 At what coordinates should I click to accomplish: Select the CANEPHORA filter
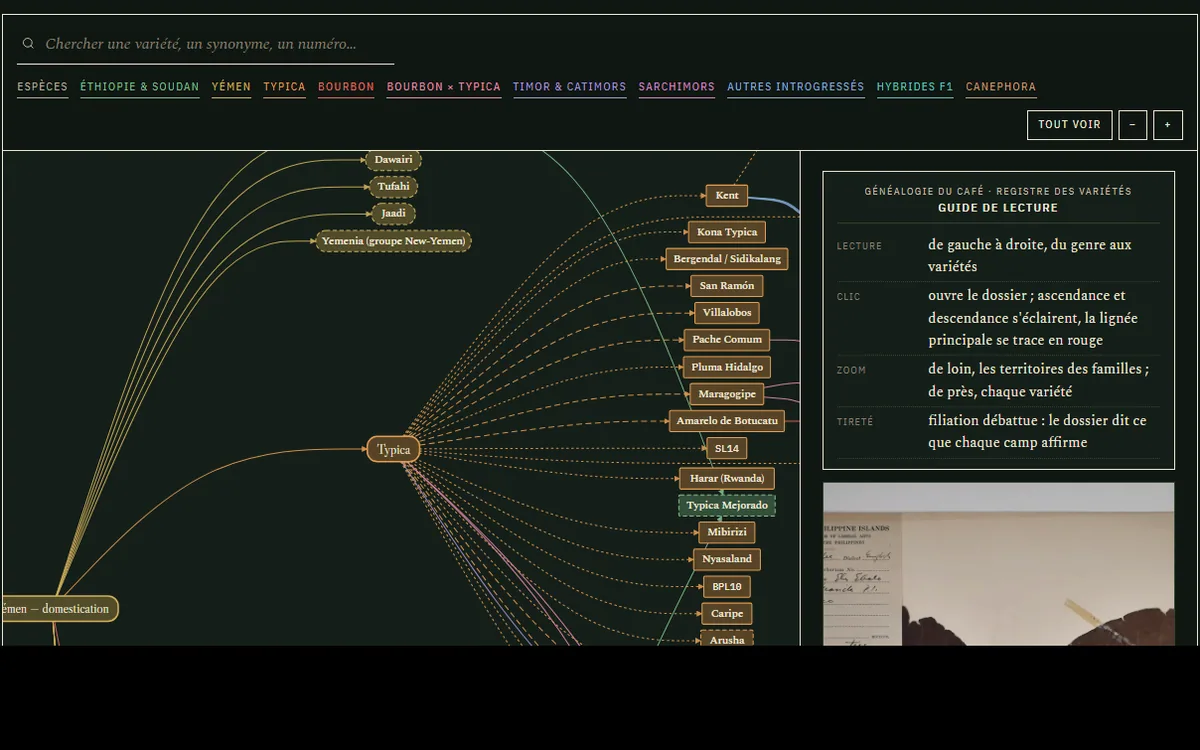click(1000, 87)
